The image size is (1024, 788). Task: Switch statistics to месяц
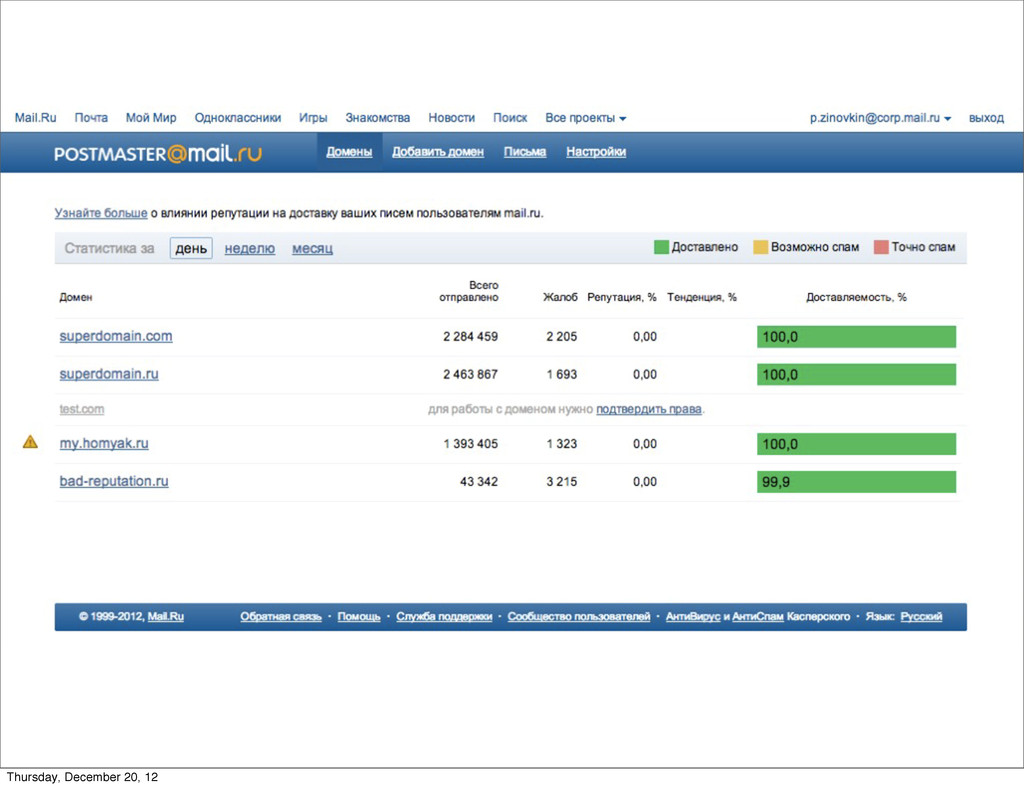[x=312, y=248]
